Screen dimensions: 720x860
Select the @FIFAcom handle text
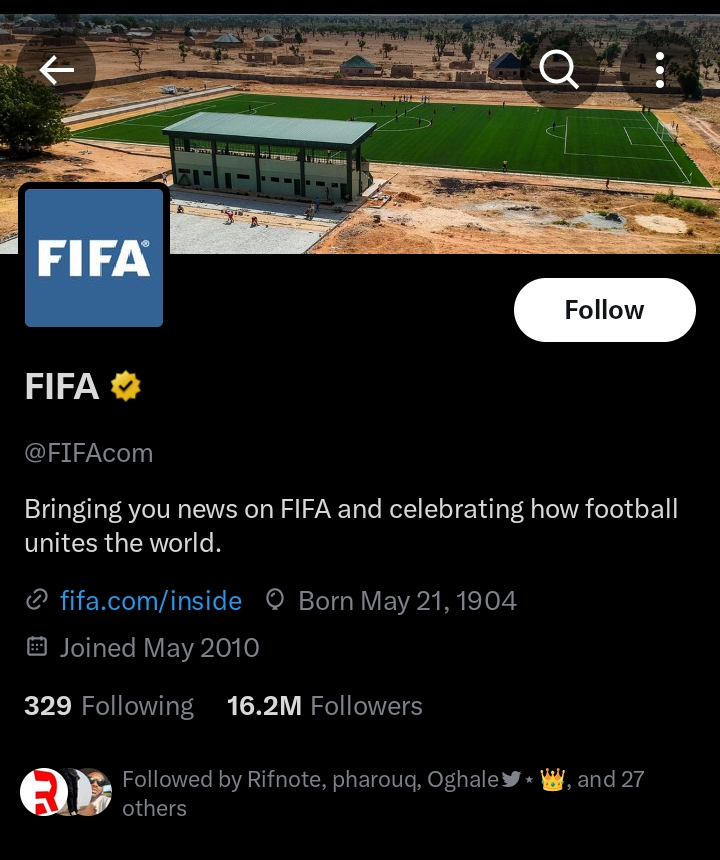point(89,453)
